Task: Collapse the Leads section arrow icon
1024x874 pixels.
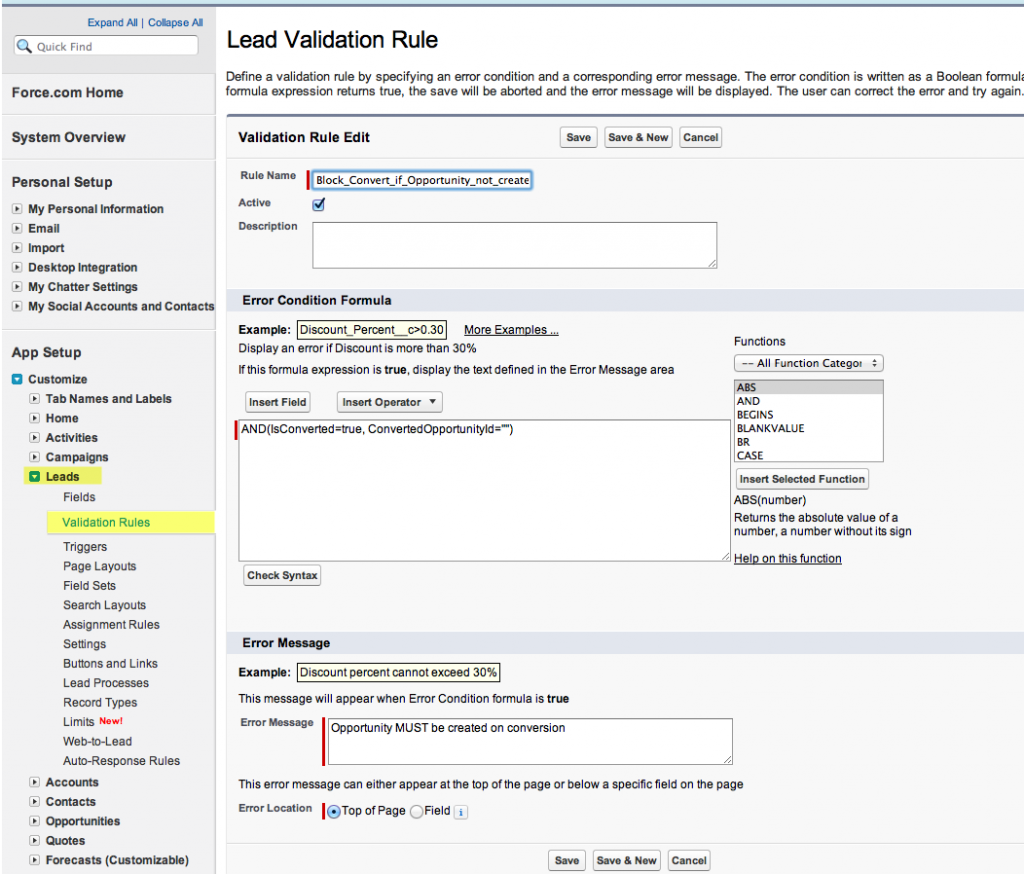Action: (x=34, y=477)
